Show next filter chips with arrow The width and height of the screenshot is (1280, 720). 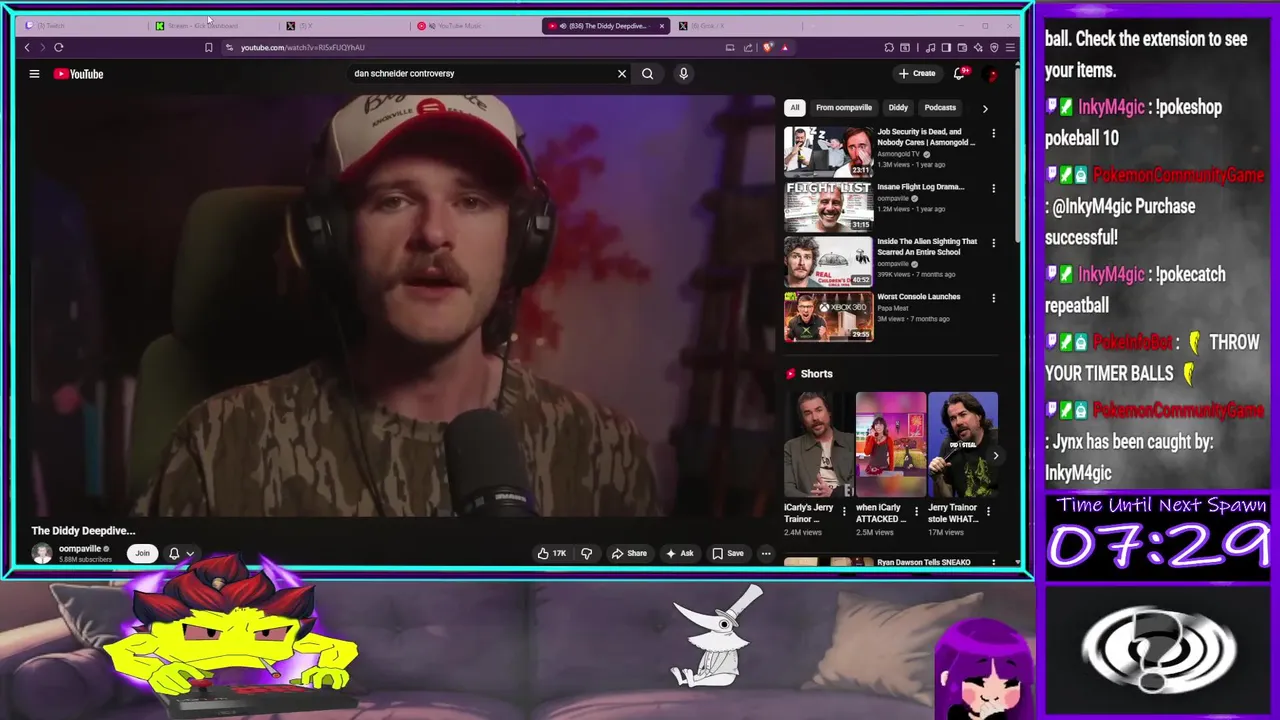click(x=985, y=108)
